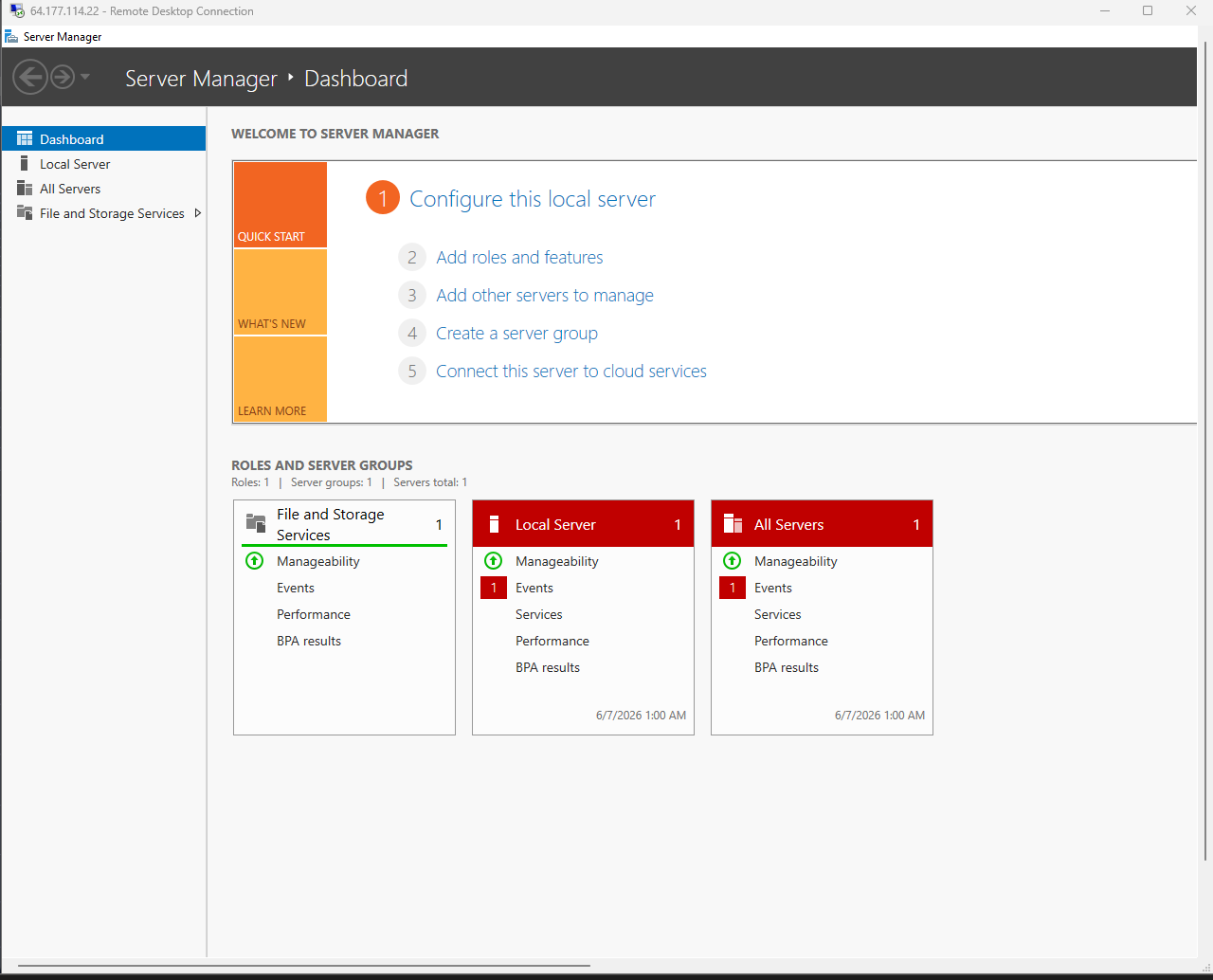Click the vertical scrollbar on right edge

point(1205,451)
